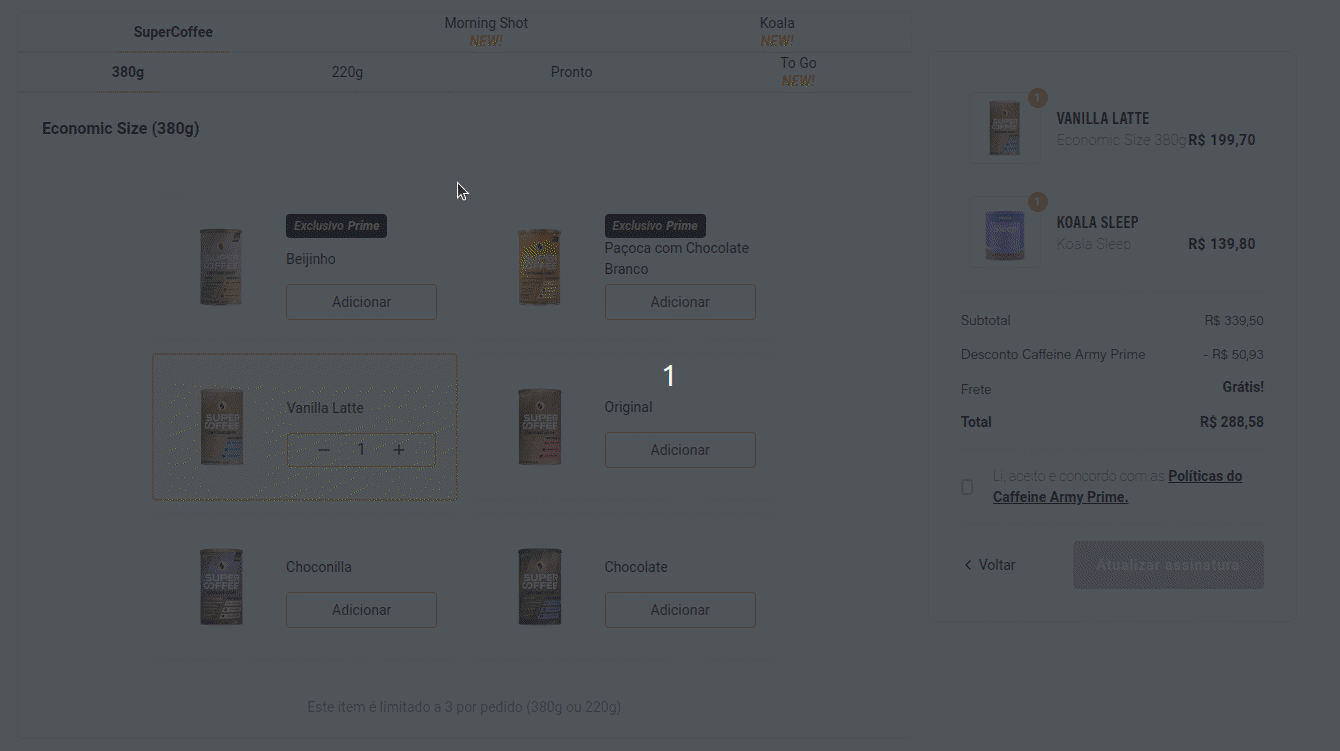The width and height of the screenshot is (1340, 751).
Task: Open Vanilla Latte thumbnail in cart summary
Action: click(x=1005, y=128)
